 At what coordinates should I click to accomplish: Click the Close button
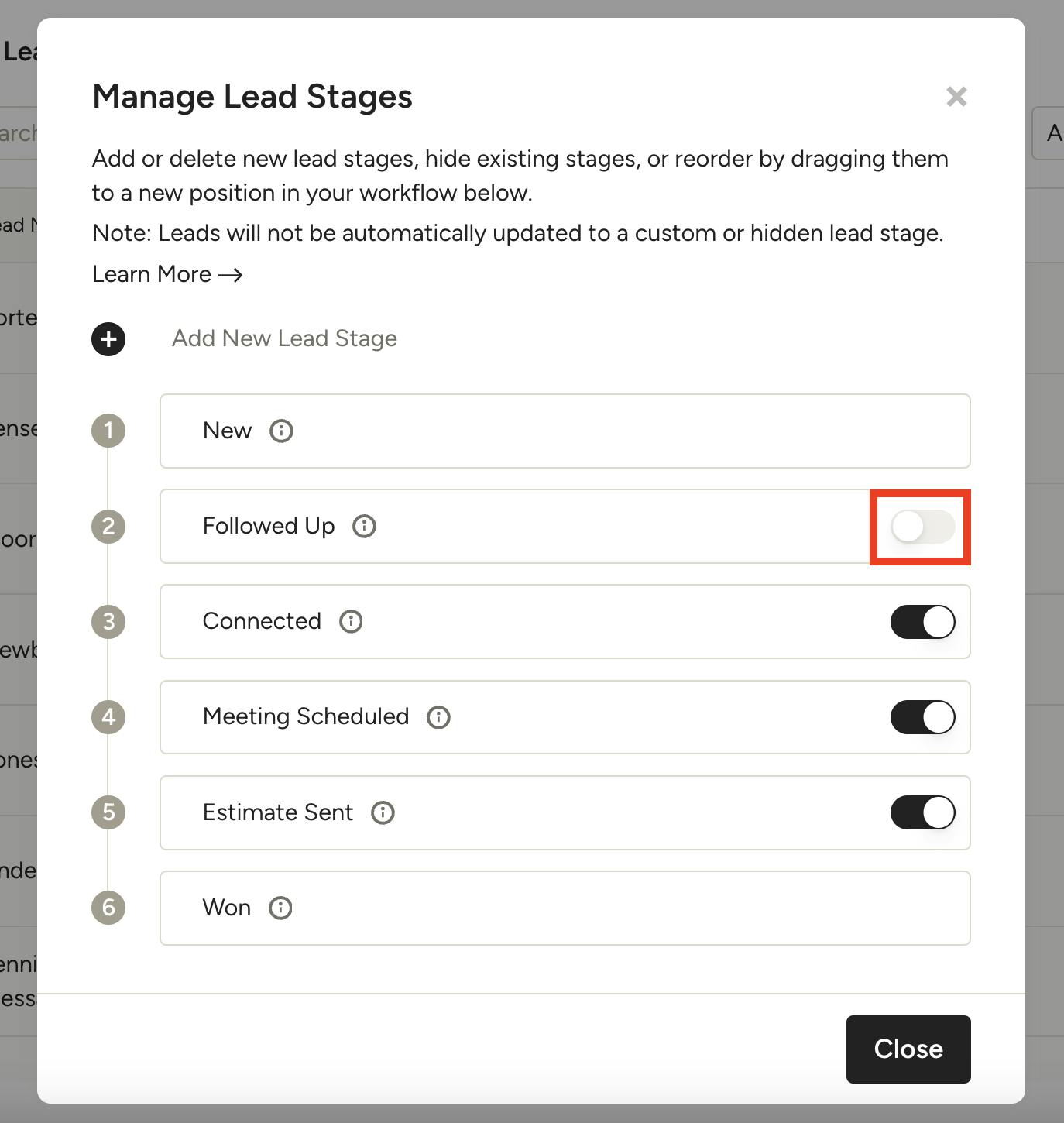tap(908, 1049)
